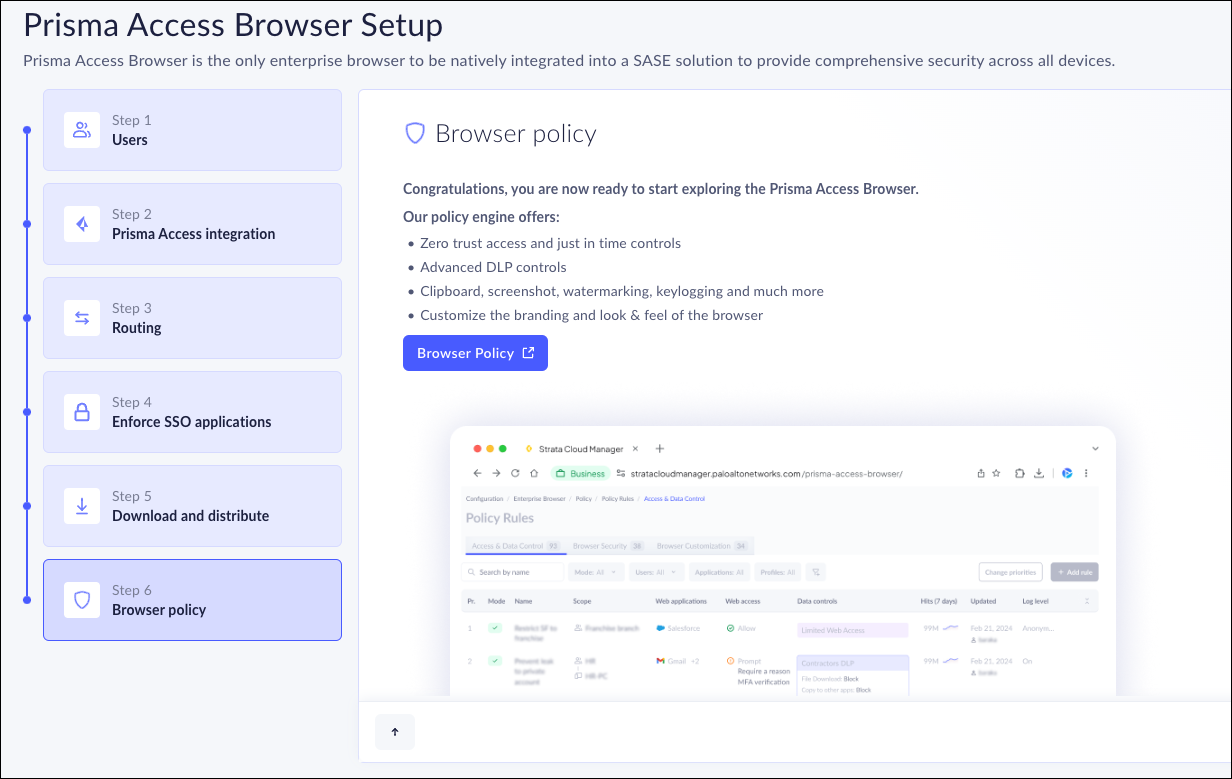1232x779 pixels.
Task: Click the padlock icon for Enforce SSO applications
Action: pos(82,412)
